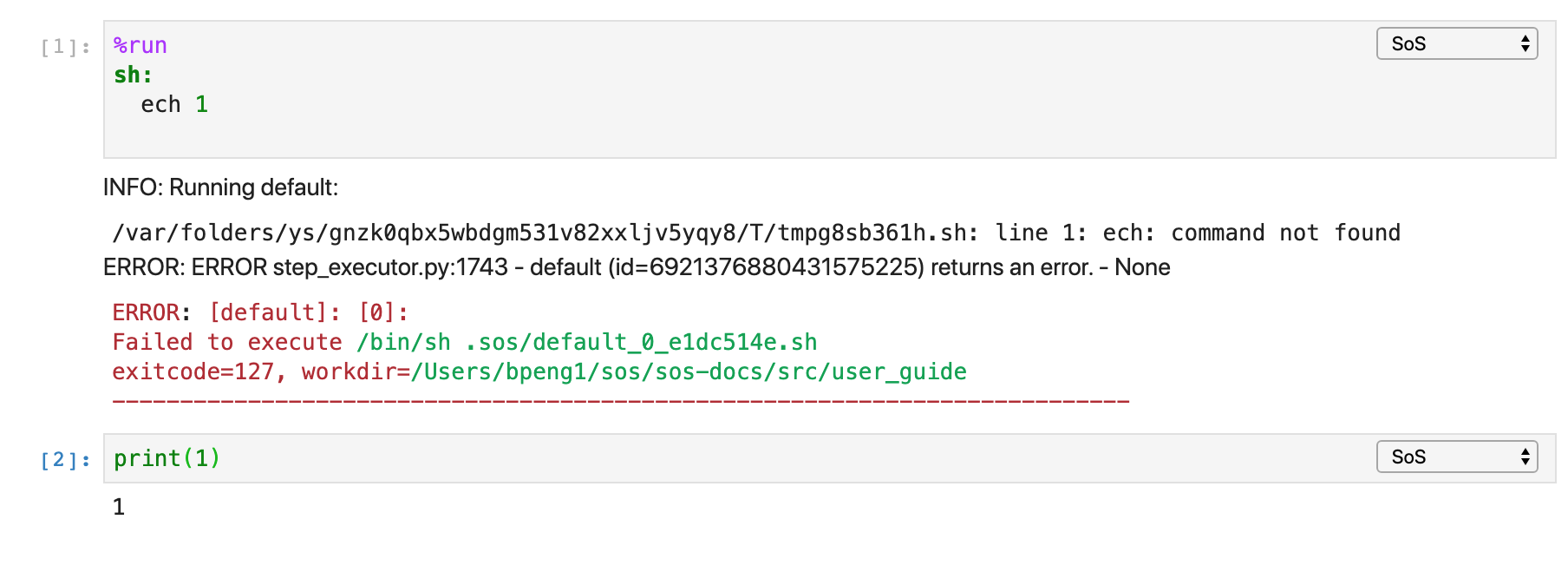This screenshot has width=1568, height=585.
Task: Open the SoS kernel selector for the first cell
Action: click(x=1455, y=43)
